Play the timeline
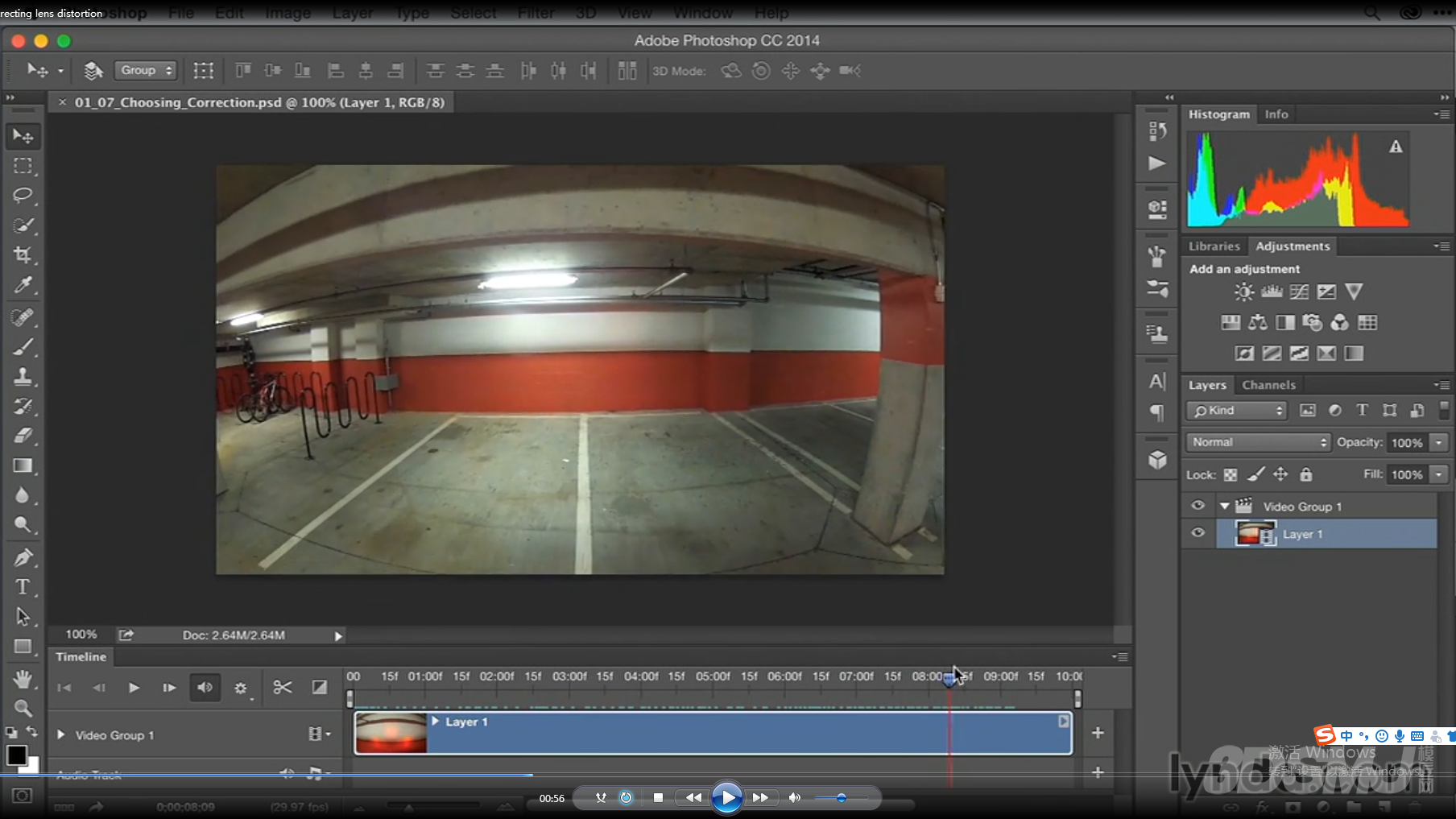 (134, 687)
